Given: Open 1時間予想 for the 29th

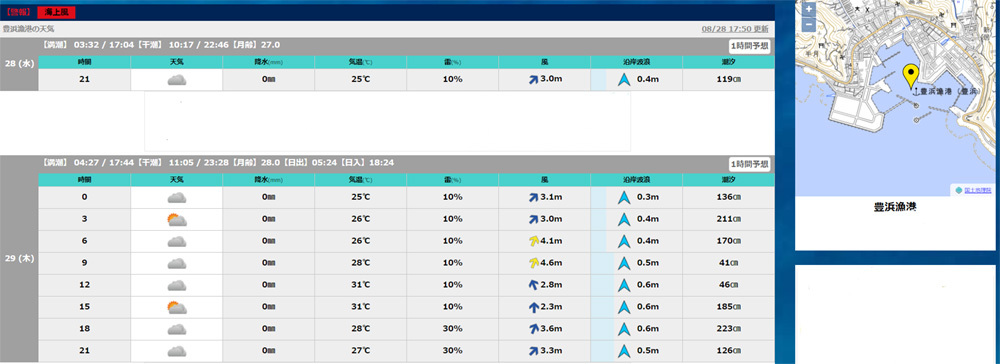Looking at the screenshot, I should point(749,164).
